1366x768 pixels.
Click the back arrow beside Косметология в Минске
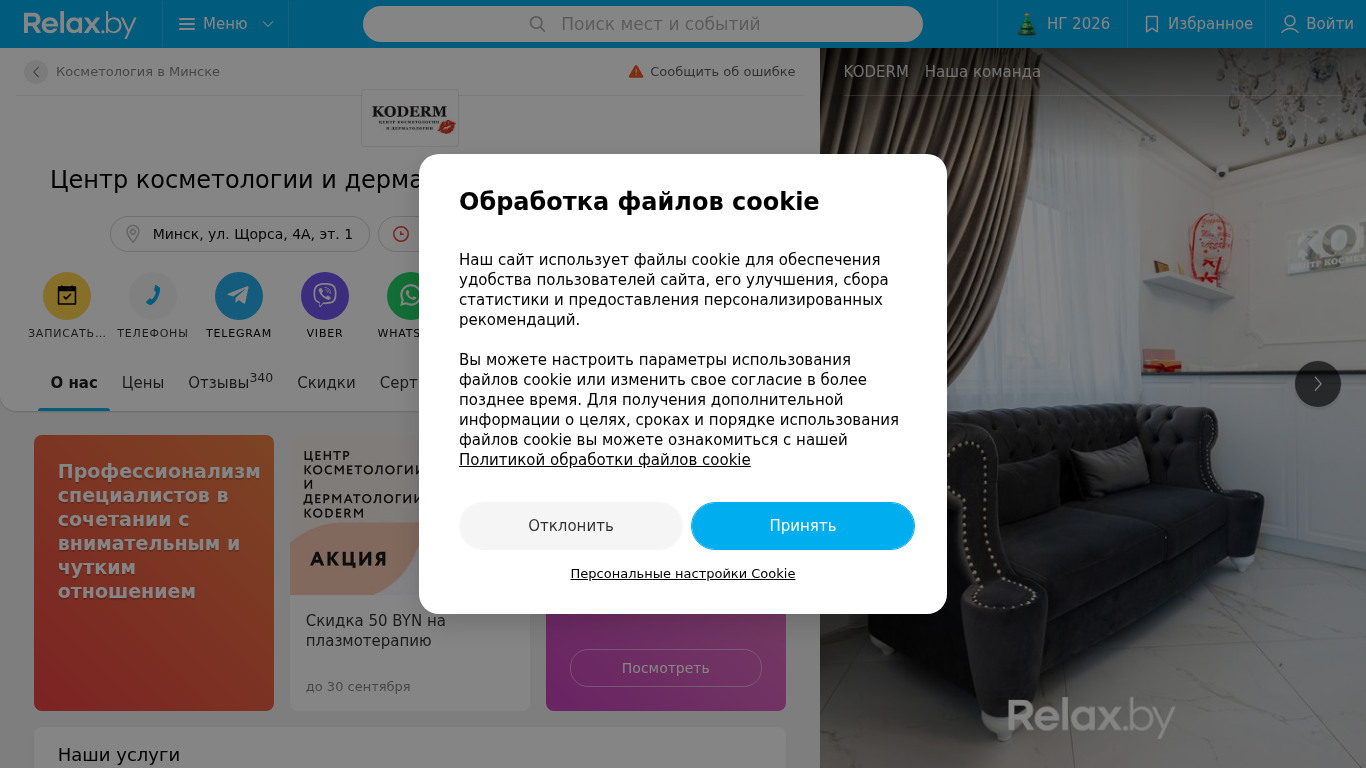36,72
